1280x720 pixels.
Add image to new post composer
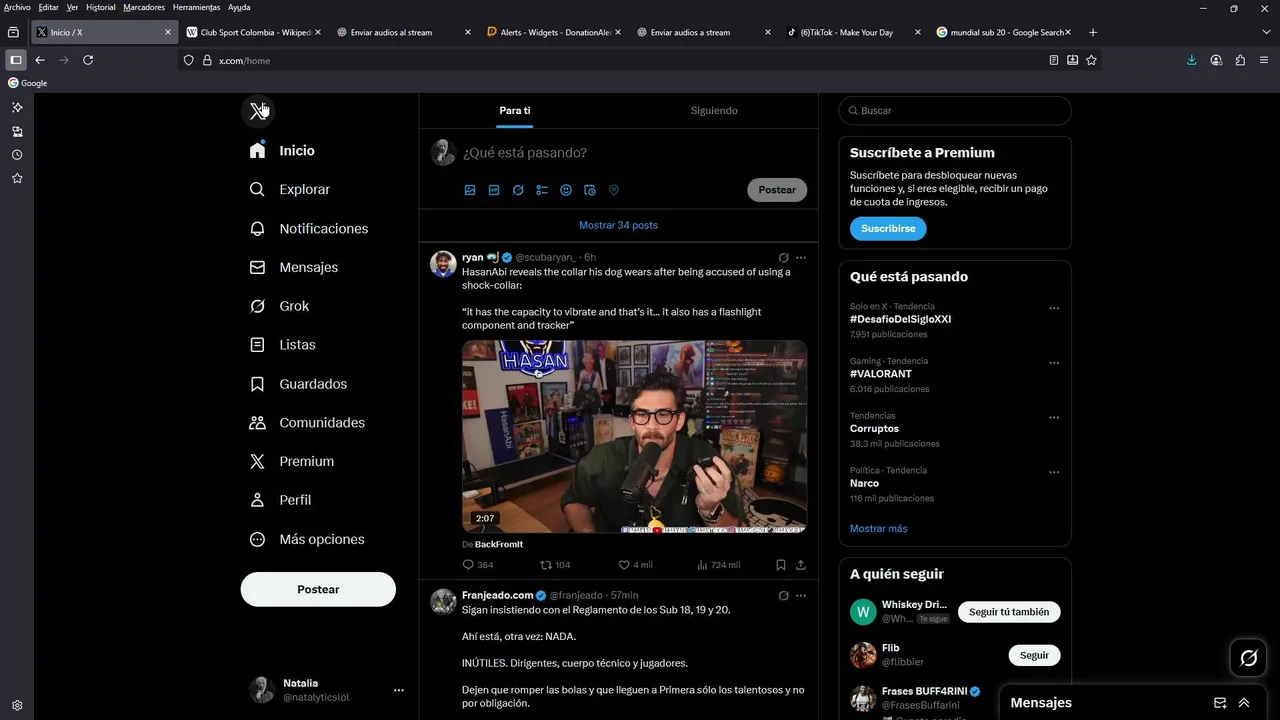coord(470,190)
